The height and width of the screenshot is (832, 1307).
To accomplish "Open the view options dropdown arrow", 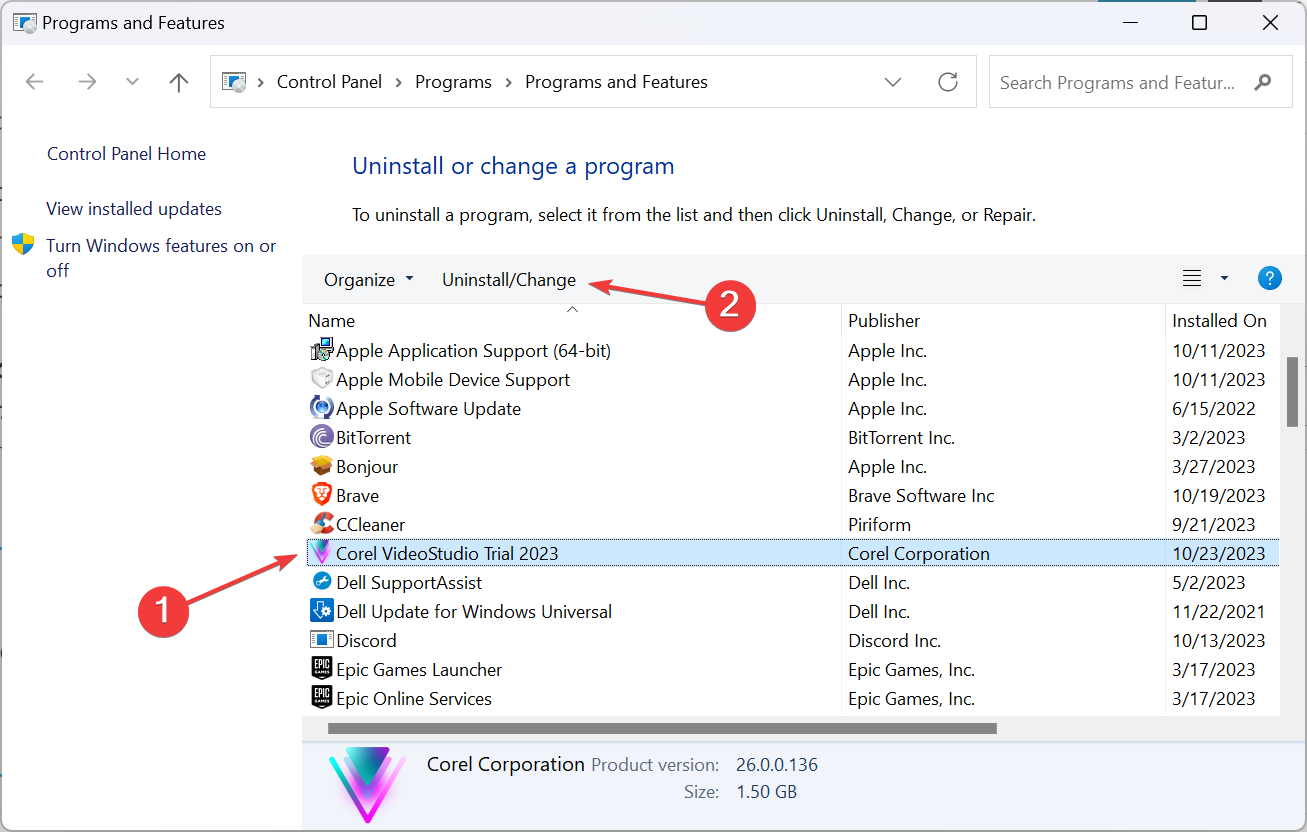I will tap(1224, 279).
